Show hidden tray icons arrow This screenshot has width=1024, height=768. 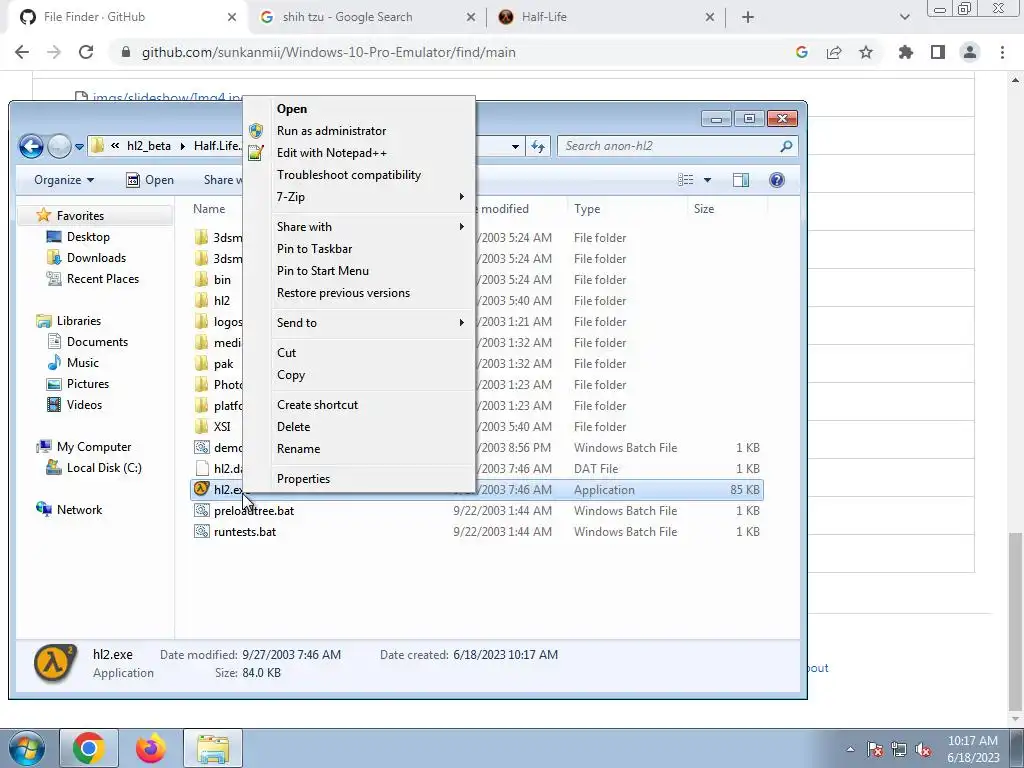[850, 750]
